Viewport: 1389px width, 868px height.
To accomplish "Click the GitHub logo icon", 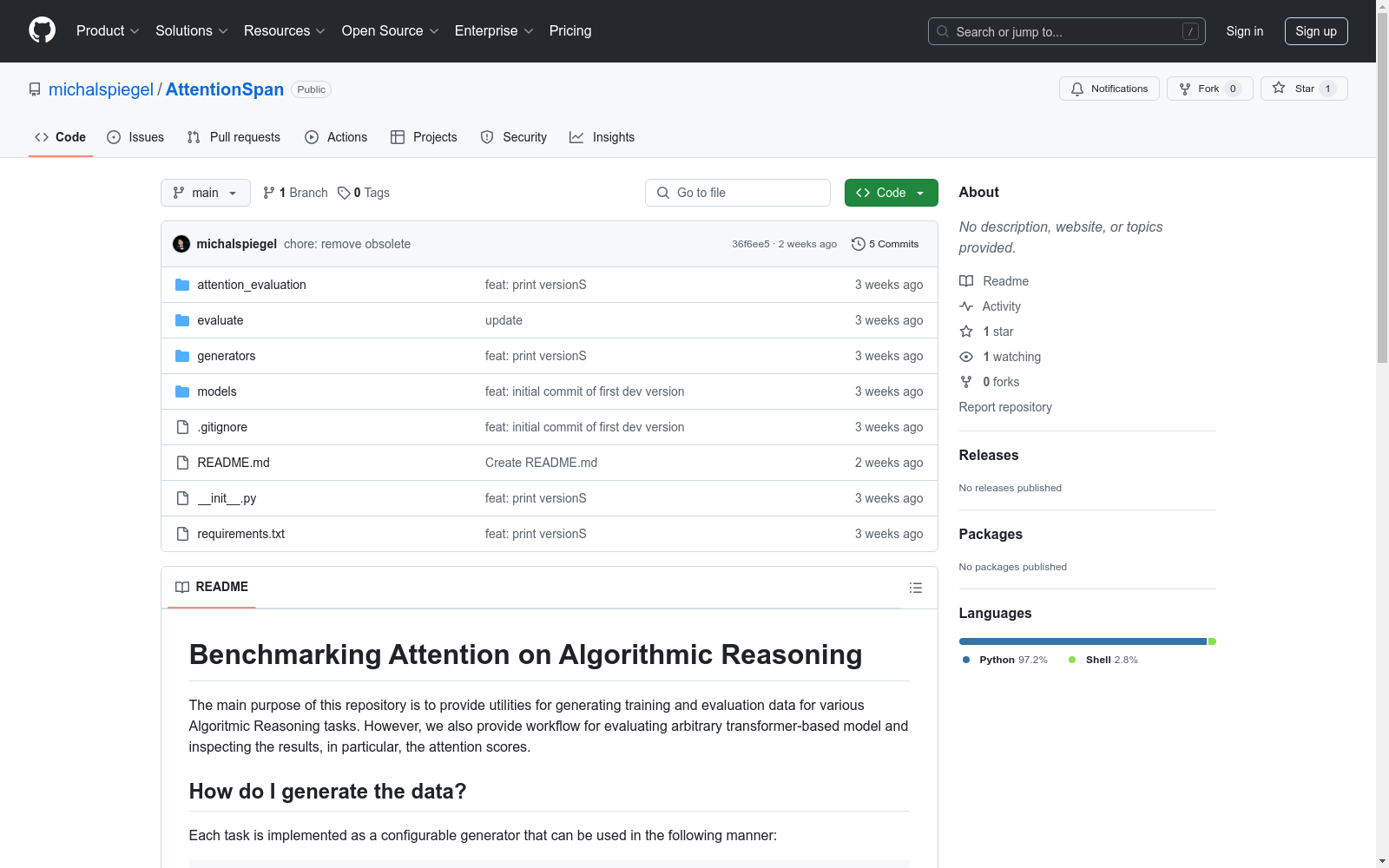I will 42,30.
